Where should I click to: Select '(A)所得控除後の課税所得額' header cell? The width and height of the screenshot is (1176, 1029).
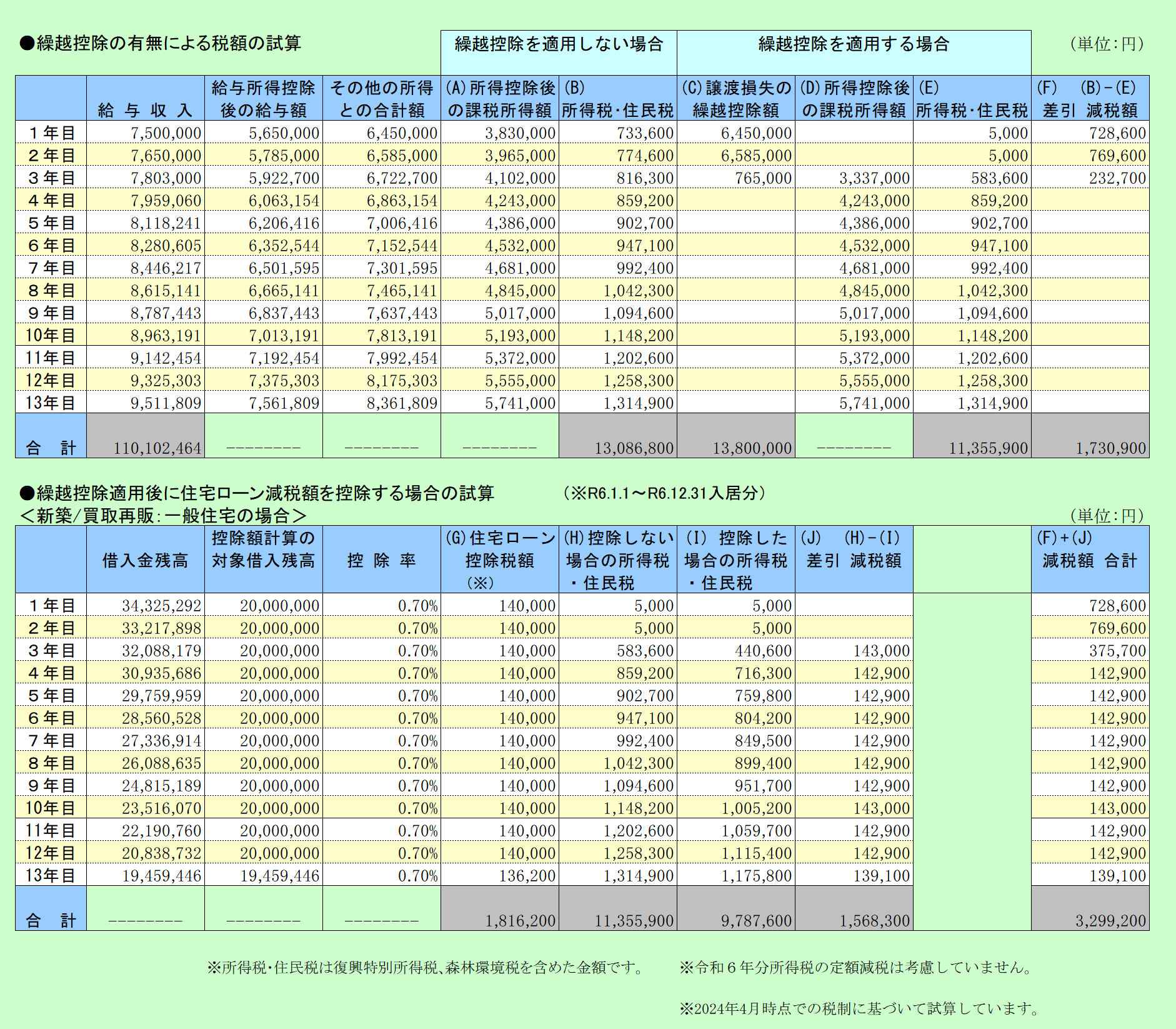tap(499, 99)
